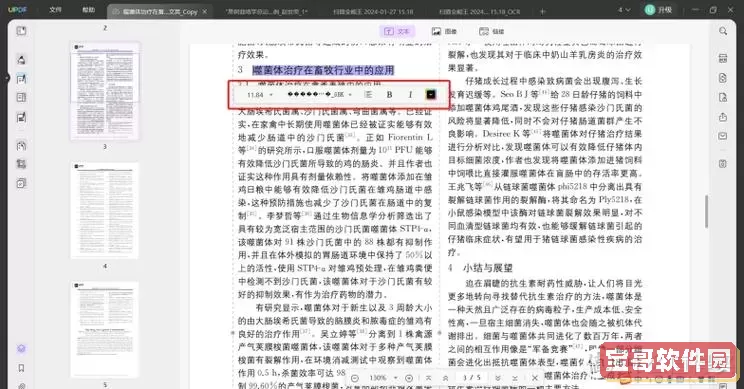744x389 pixels.
Task: Click the heading 小结与展望
Action: coord(488,268)
